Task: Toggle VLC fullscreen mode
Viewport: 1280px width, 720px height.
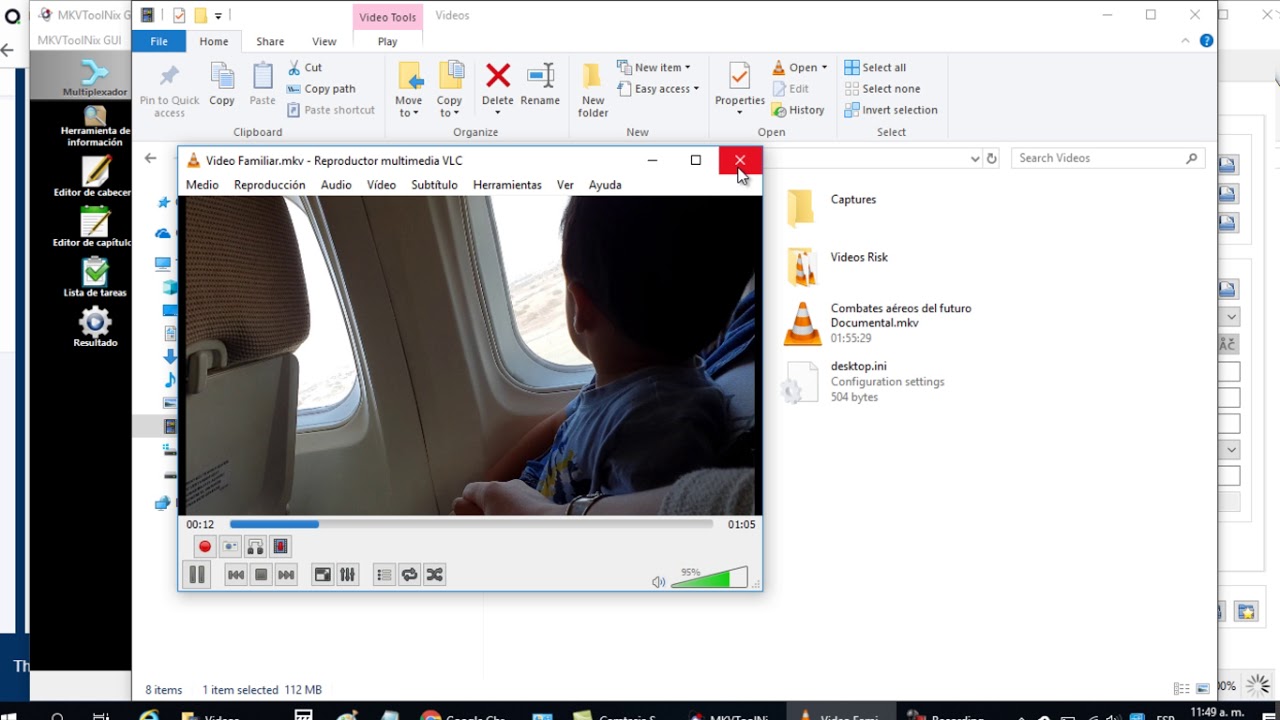Action: click(x=322, y=574)
